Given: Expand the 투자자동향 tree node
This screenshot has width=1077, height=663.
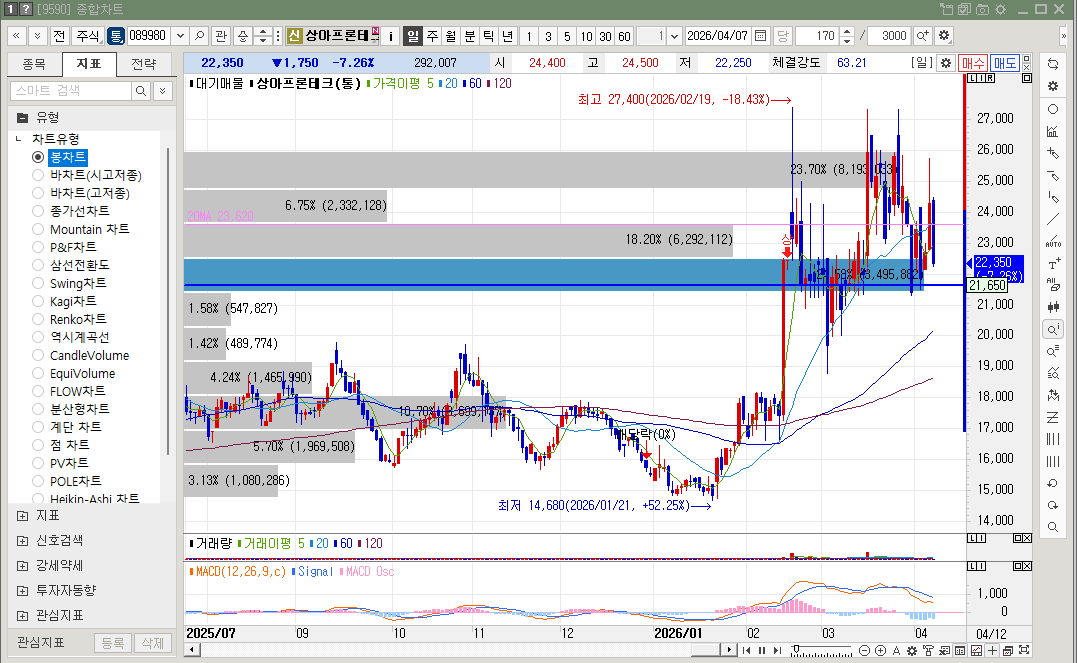Looking at the screenshot, I should coord(23,591).
